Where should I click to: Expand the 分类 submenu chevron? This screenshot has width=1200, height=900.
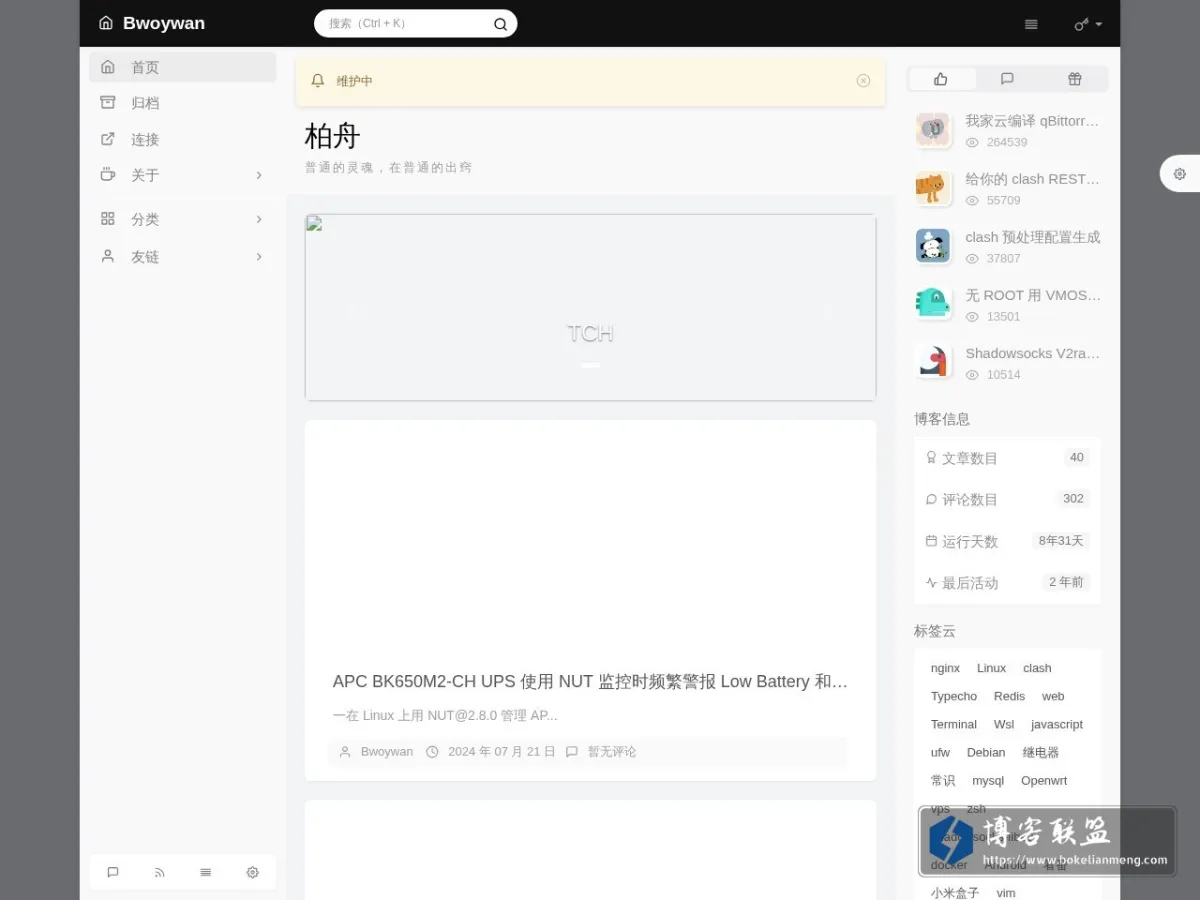pos(259,219)
